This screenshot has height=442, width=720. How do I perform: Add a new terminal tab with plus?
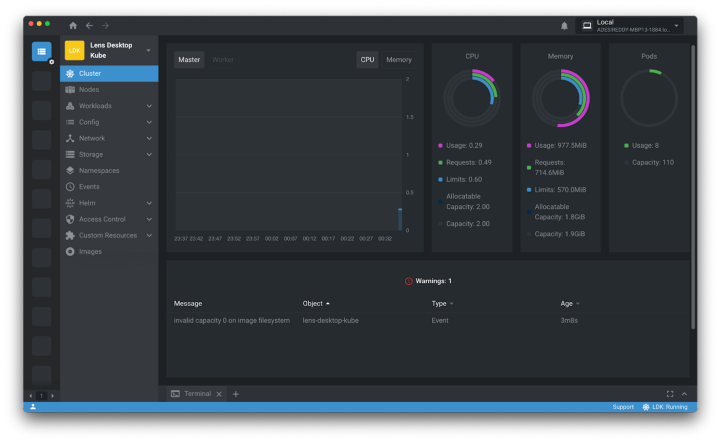click(x=236, y=394)
